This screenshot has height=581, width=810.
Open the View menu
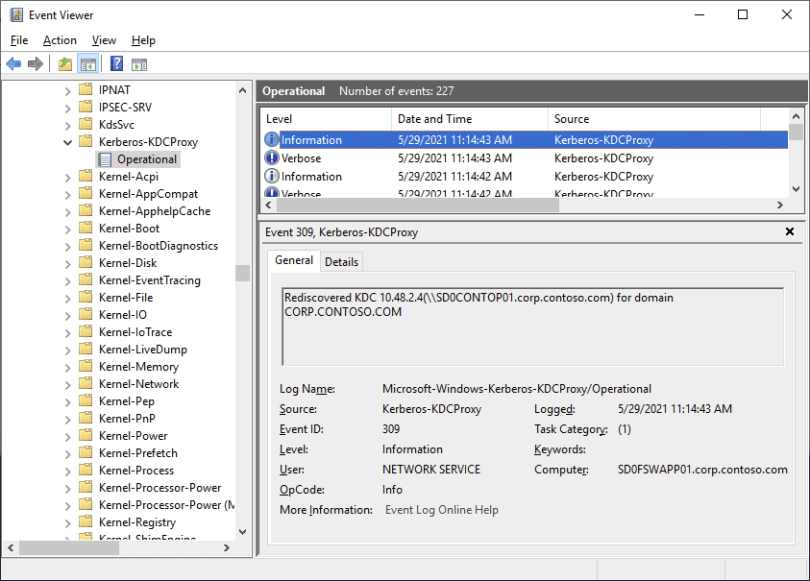pyautogui.click(x=103, y=40)
